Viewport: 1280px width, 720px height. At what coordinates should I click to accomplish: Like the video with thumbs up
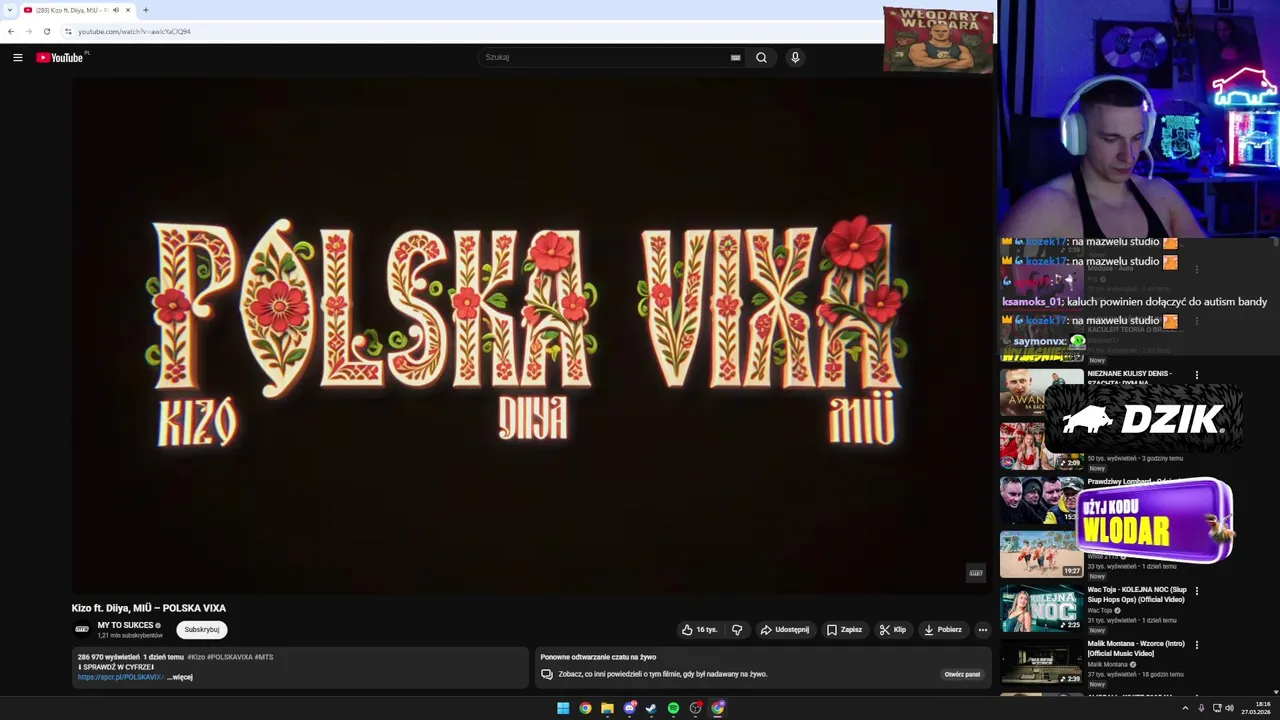click(700, 630)
